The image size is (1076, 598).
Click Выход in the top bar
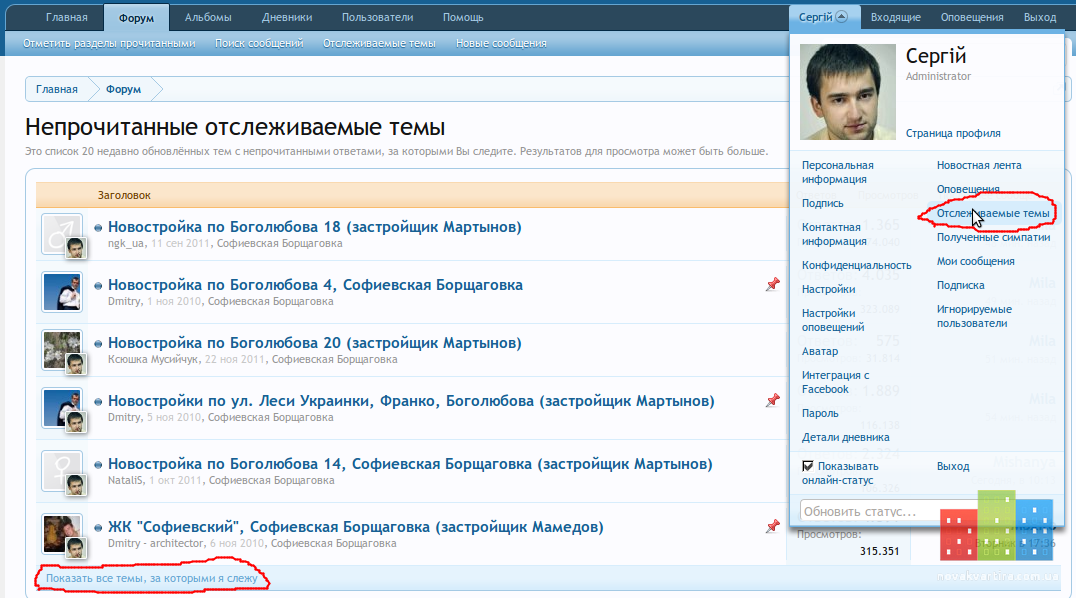tap(1040, 17)
